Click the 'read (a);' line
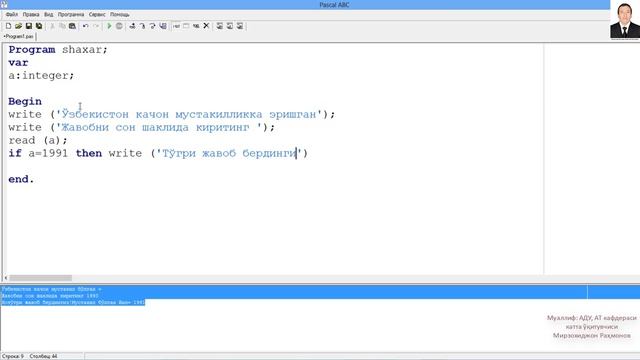The height and width of the screenshot is (360, 640). coord(38,140)
